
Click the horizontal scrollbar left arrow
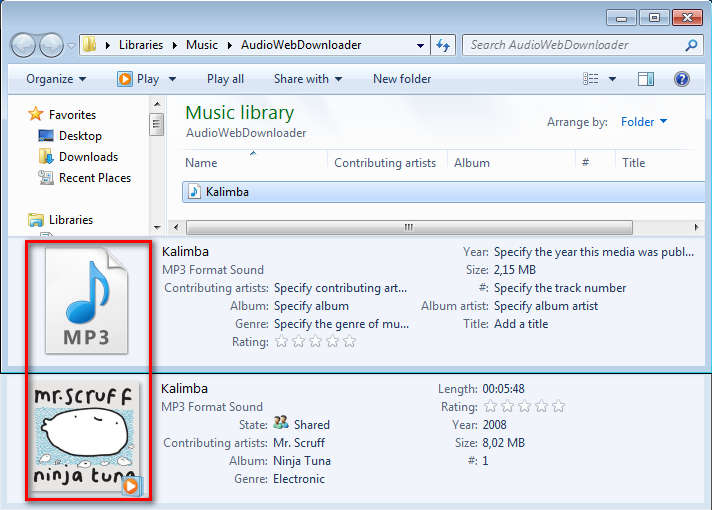pos(176,227)
